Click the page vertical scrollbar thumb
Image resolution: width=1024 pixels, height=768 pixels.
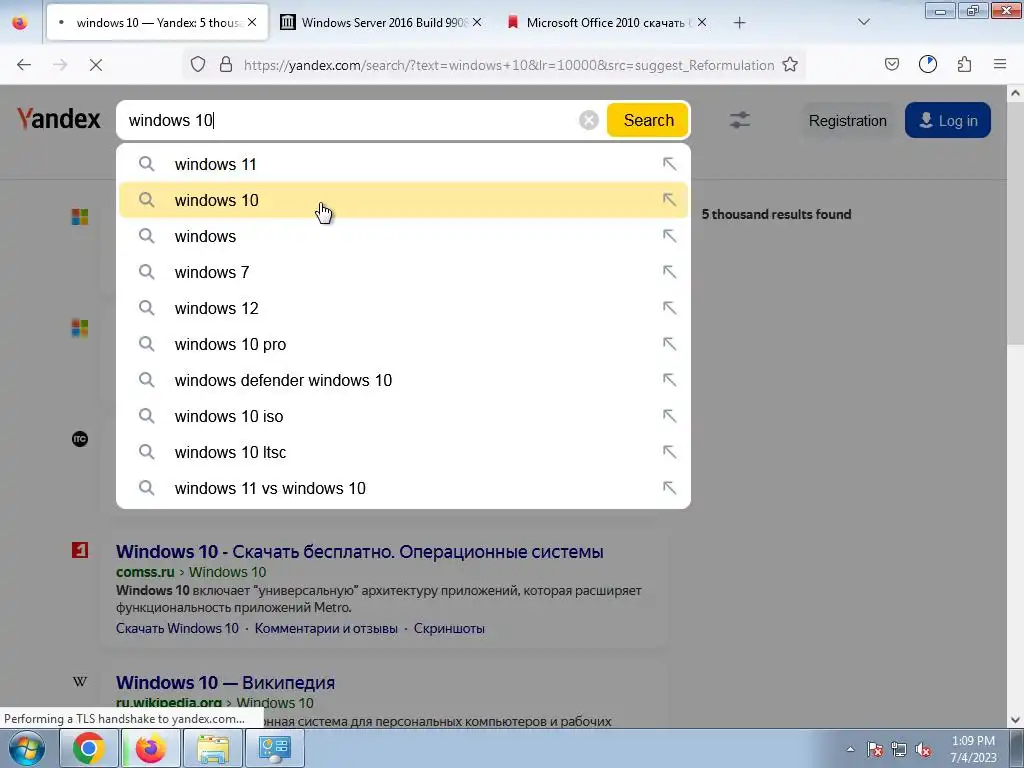[x=1016, y=222]
